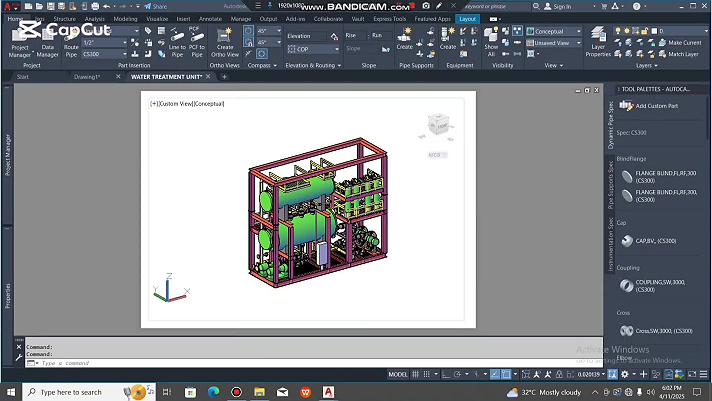
Task: Click Make Current layer button
Action: pyautogui.click(x=684, y=43)
